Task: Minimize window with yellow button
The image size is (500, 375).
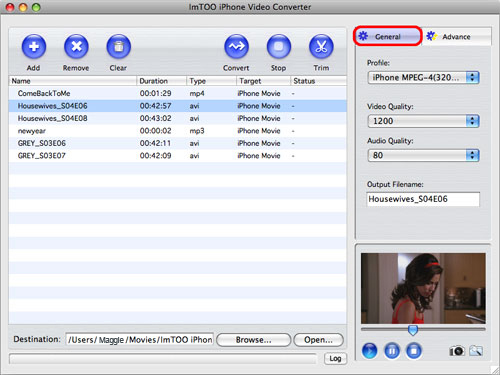Action: (x=23, y=7)
